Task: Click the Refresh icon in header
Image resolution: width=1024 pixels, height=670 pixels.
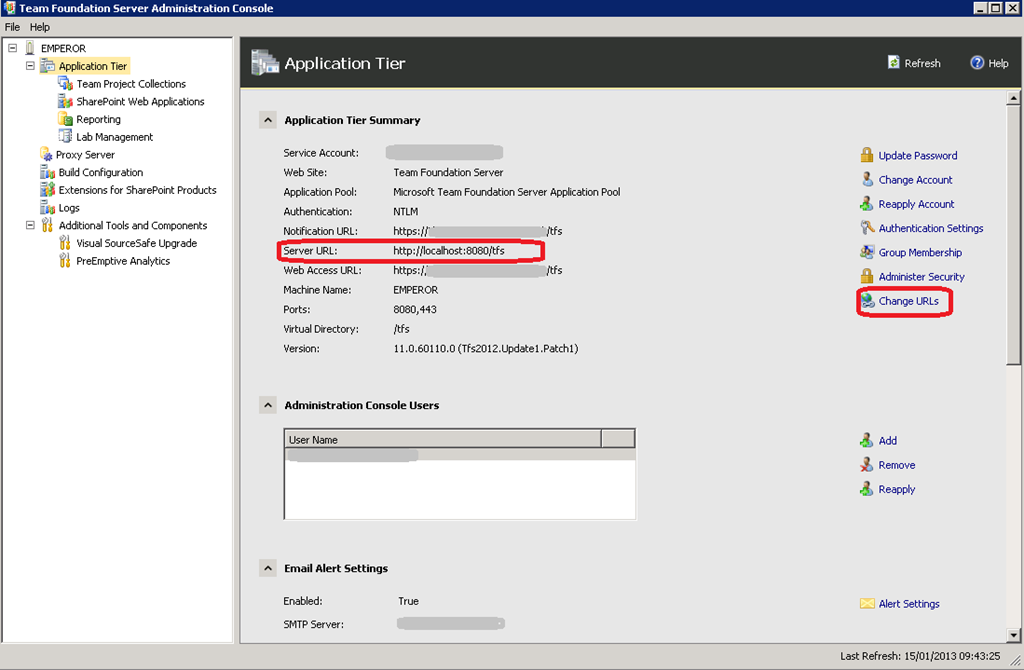Action: pos(893,62)
